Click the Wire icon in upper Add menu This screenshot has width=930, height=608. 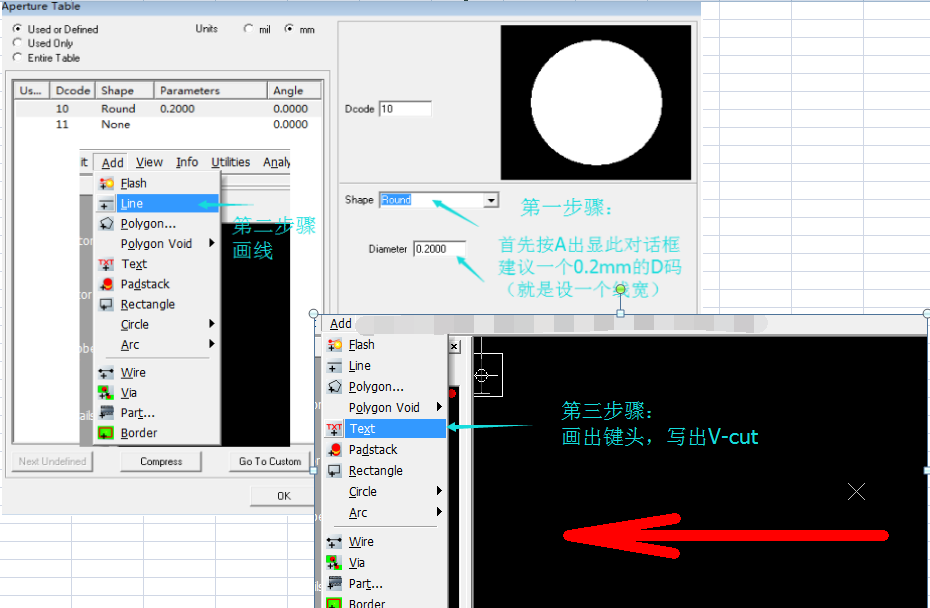click(107, 373)
